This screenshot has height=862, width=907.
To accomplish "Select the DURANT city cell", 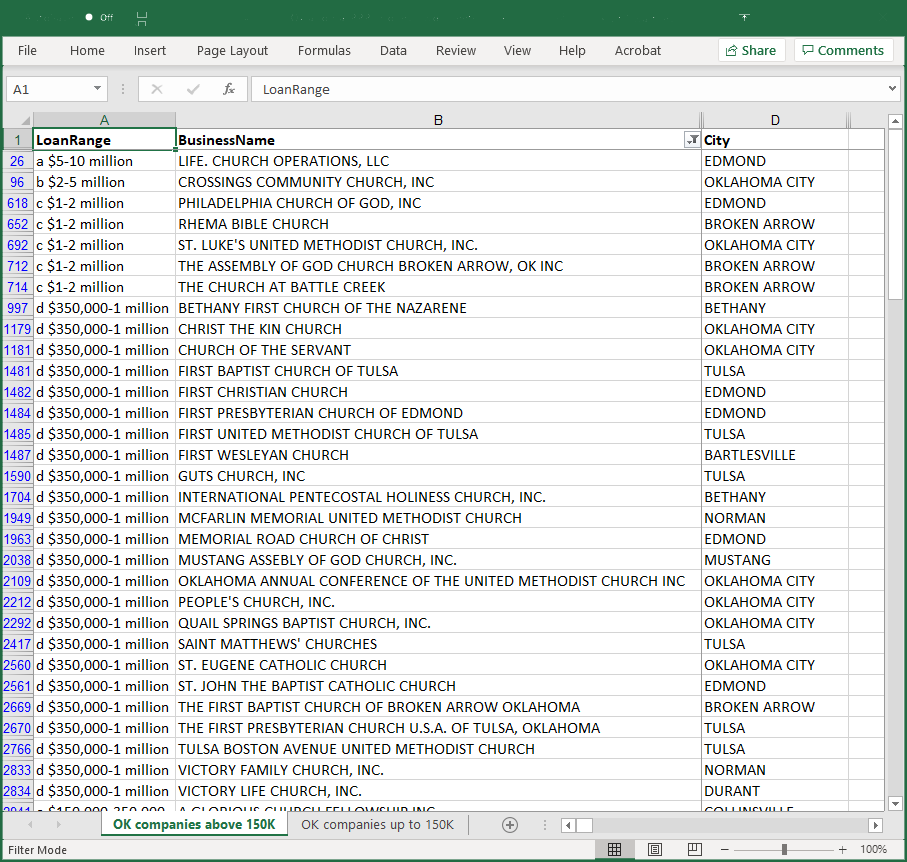I will [x=775, y=791].
